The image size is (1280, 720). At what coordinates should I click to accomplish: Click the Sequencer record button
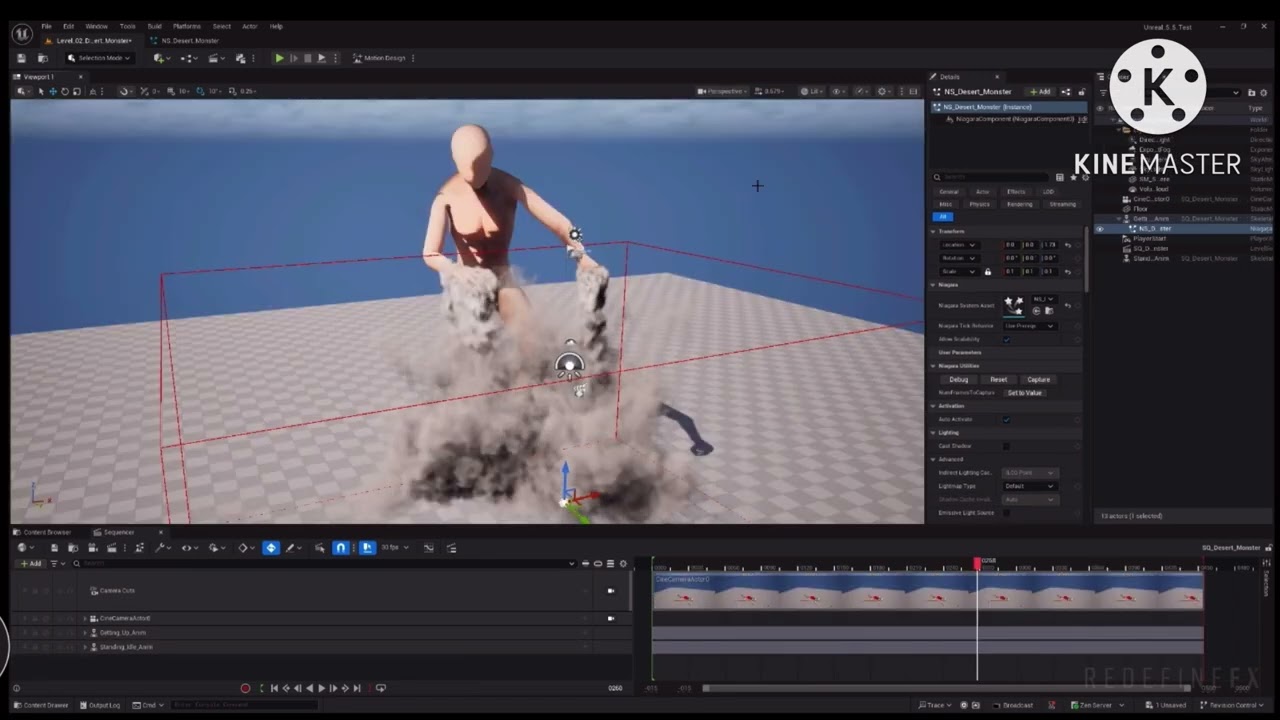coord(245,688)
